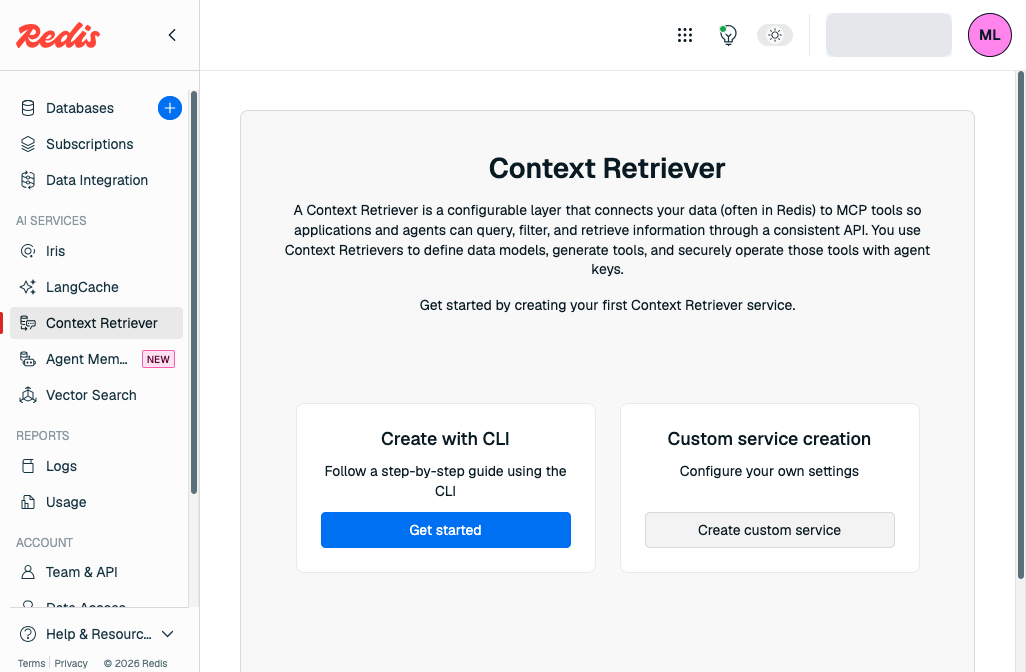Collapse the sidebar with the chevron arrow
Screen dimensions: 1026x672
[172, 35]
